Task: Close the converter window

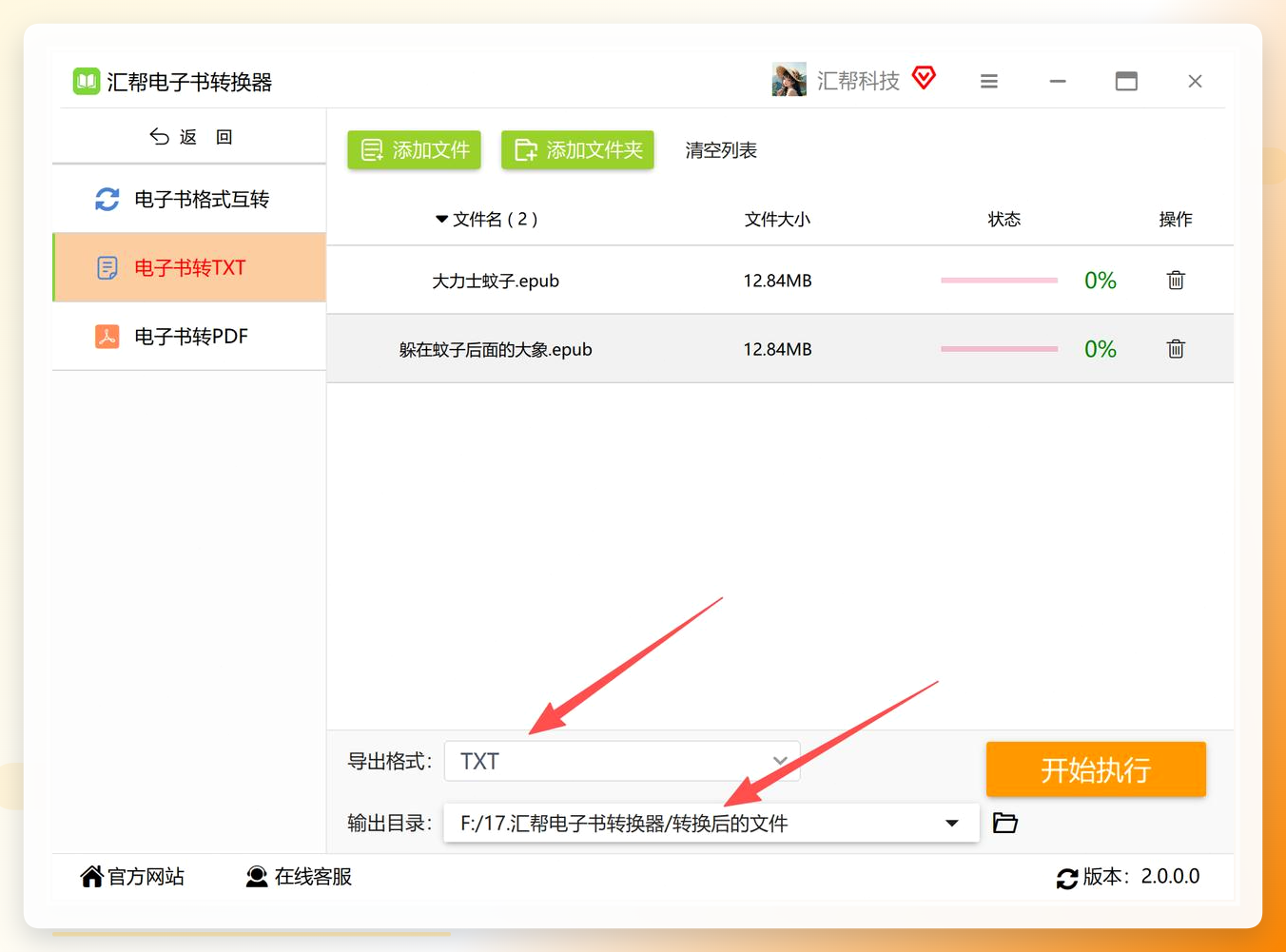Action: tap(1196, 82)
